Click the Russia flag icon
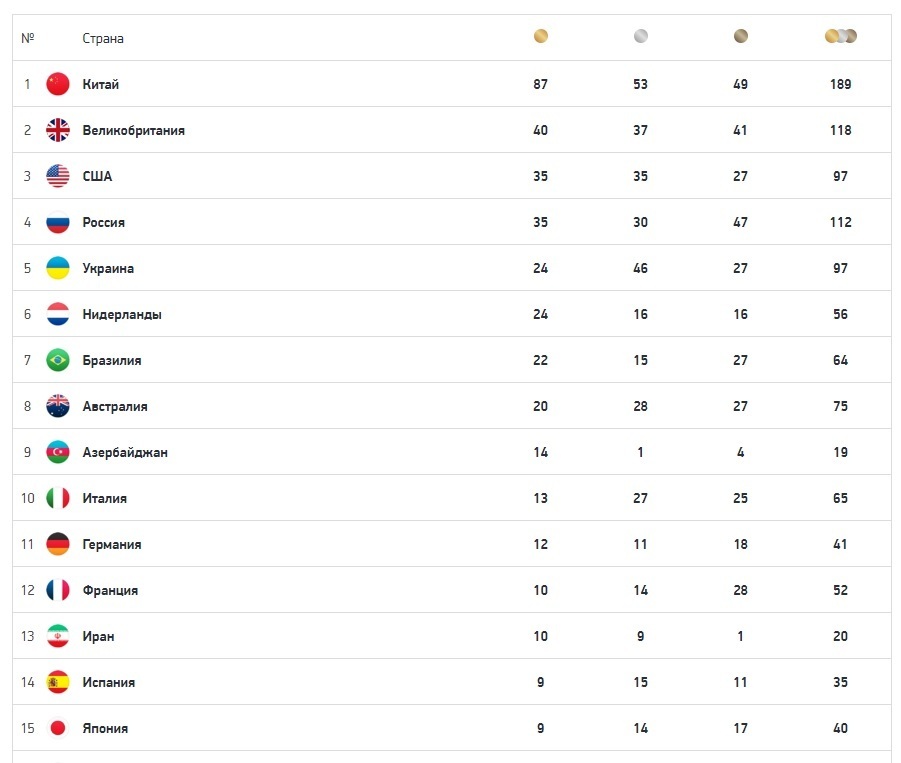The width and height of the screenshot is (901, 763). [x=58, y=222]
